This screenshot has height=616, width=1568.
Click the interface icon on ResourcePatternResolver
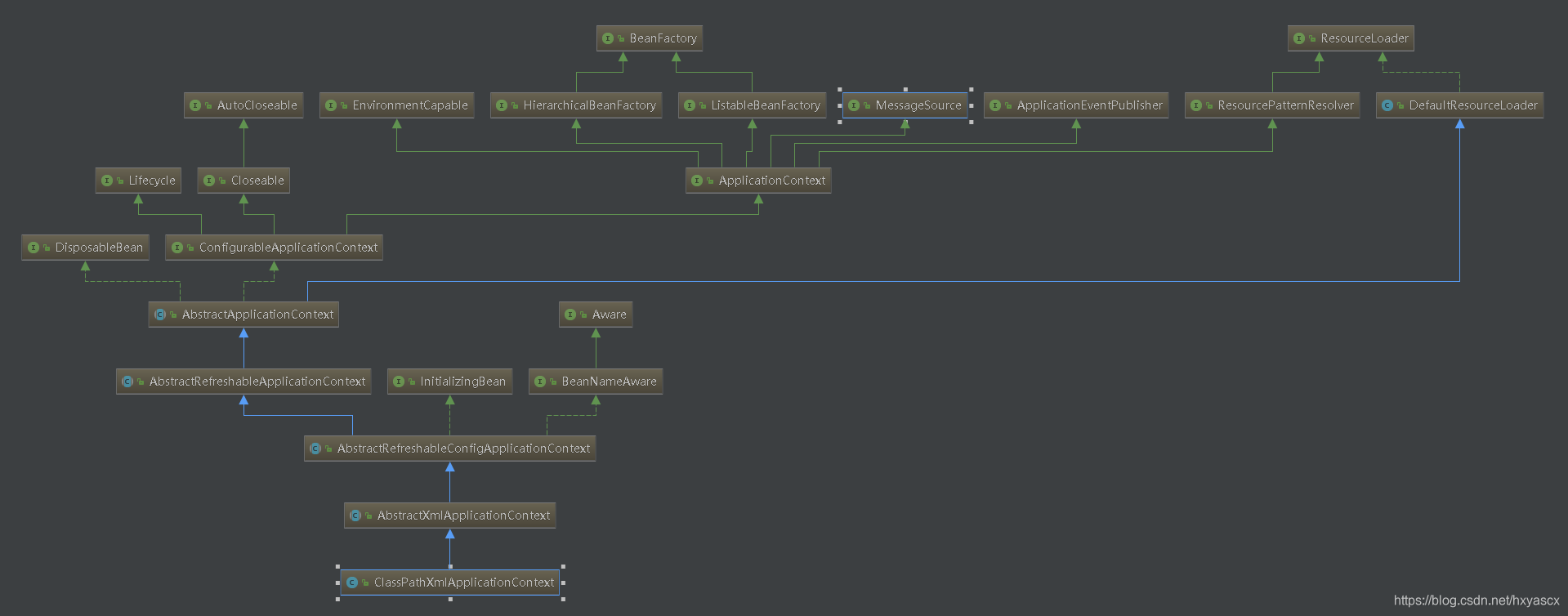(1196, 105)
